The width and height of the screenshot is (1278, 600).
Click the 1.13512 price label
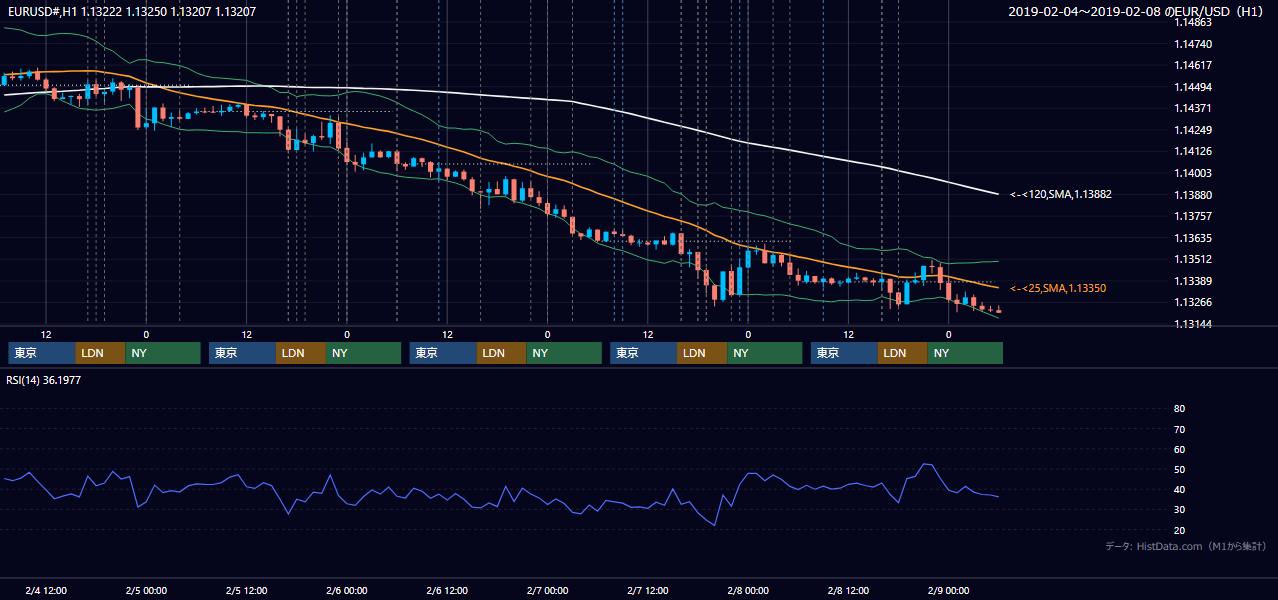[x=1193, y=259]
